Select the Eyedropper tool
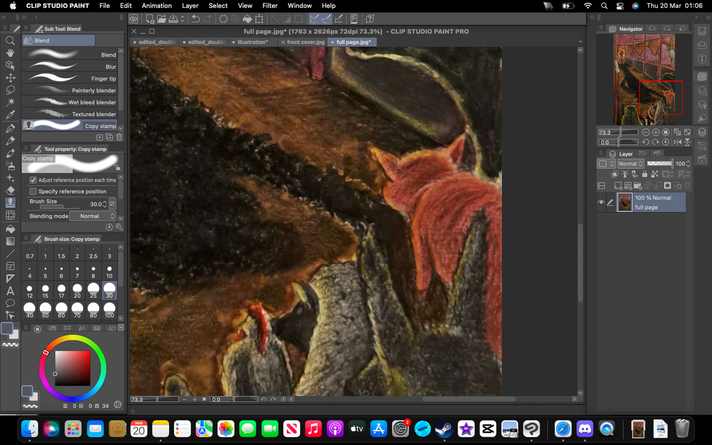 pyautogui.click(x=10, y=114)
